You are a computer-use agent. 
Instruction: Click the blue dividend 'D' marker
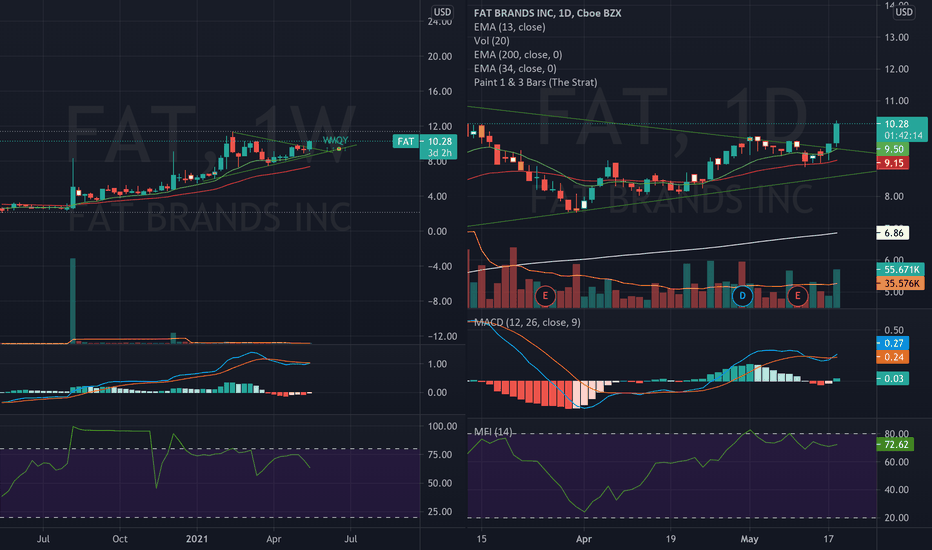(x=742, y=296)
